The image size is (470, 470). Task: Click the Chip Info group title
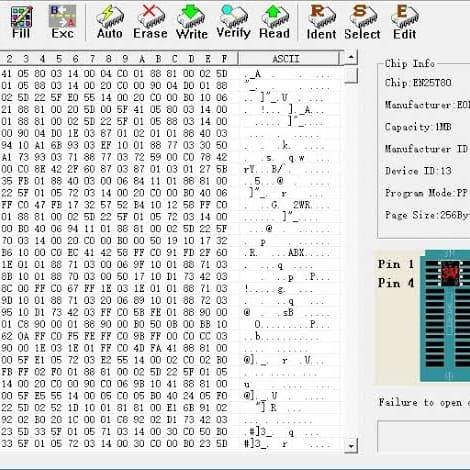410,63
